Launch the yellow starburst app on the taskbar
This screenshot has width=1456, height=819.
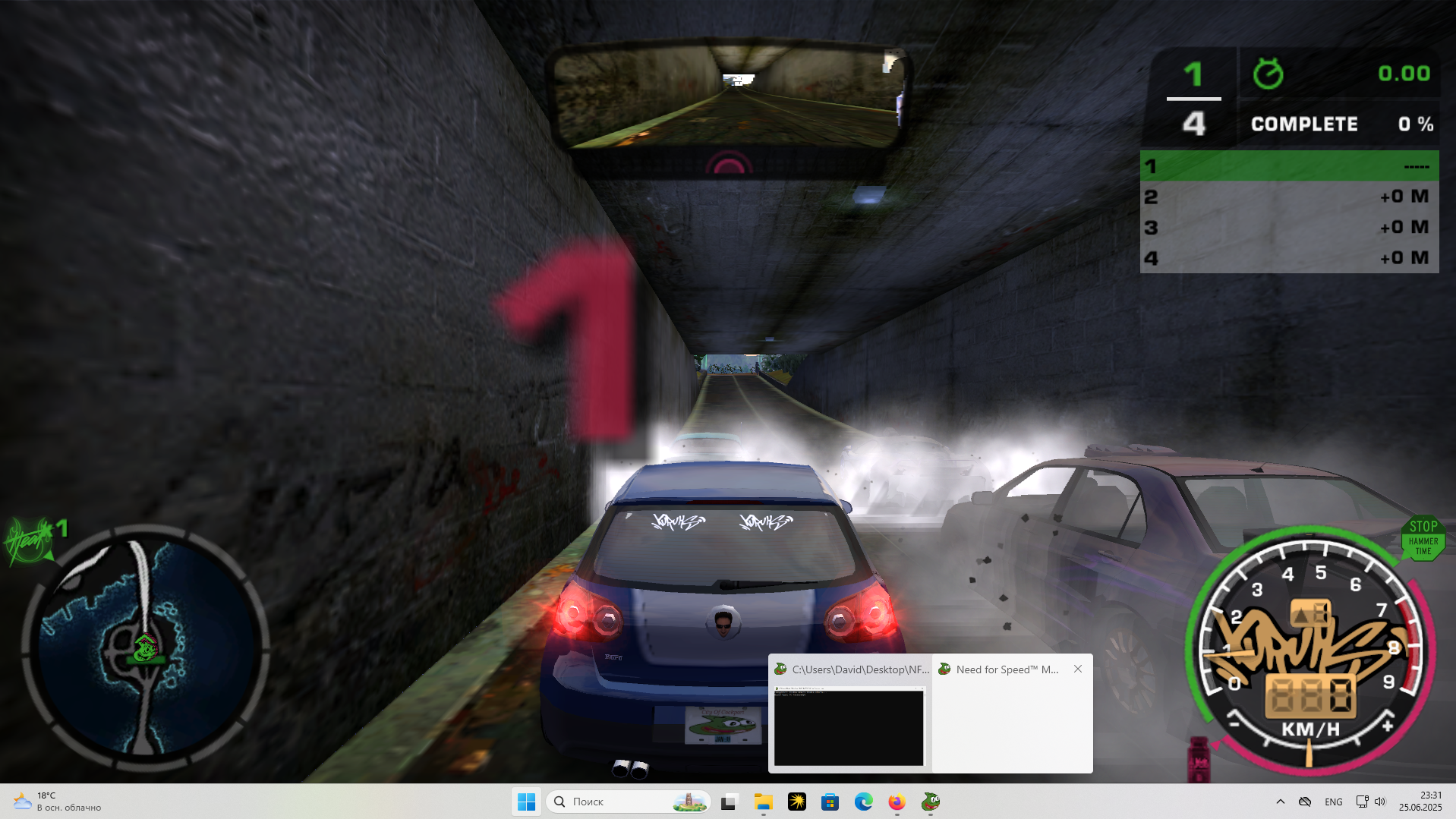click(x=797, y=802)
